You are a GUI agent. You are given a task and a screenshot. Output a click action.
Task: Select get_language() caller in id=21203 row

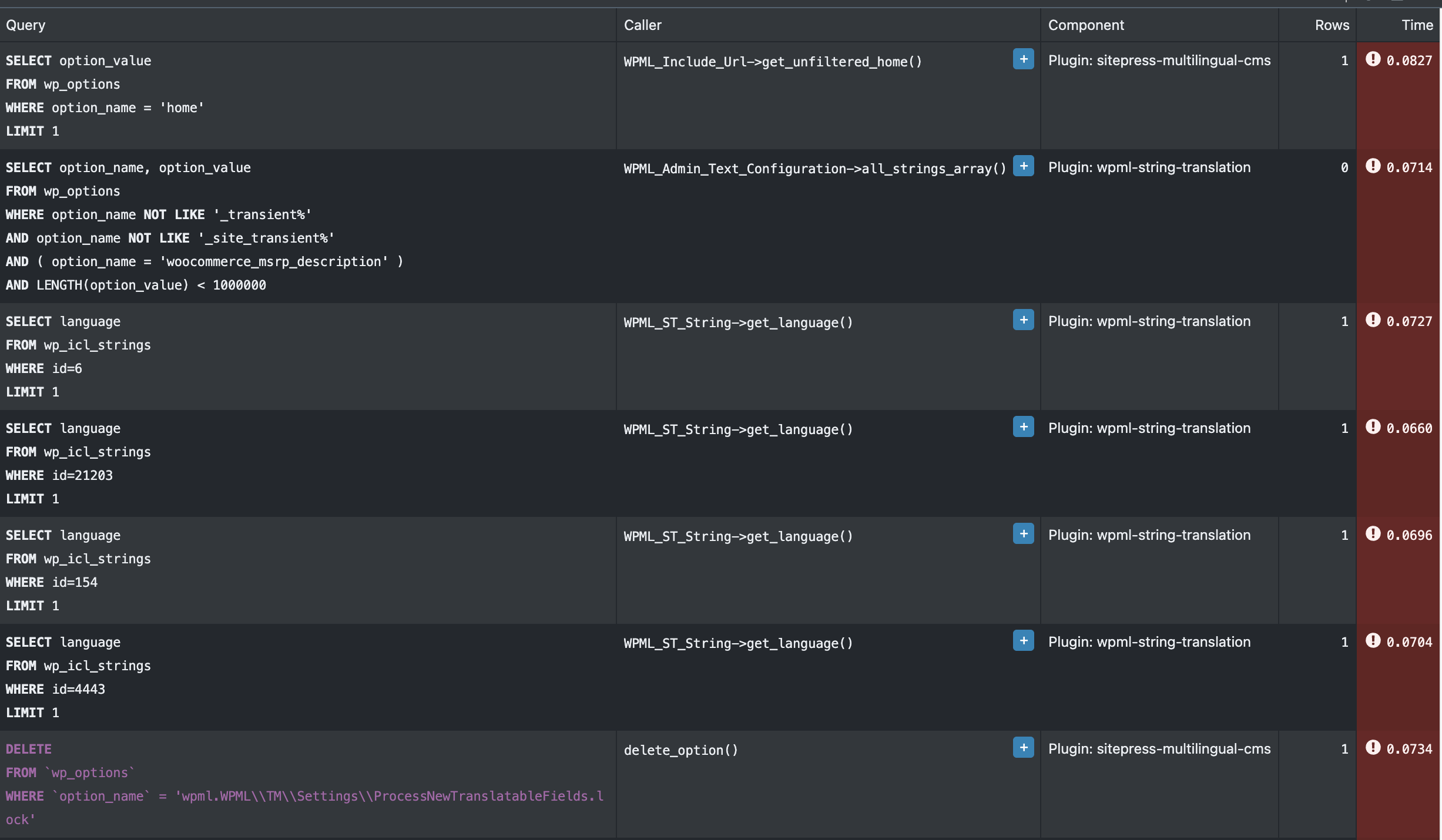tap(738, 429)
